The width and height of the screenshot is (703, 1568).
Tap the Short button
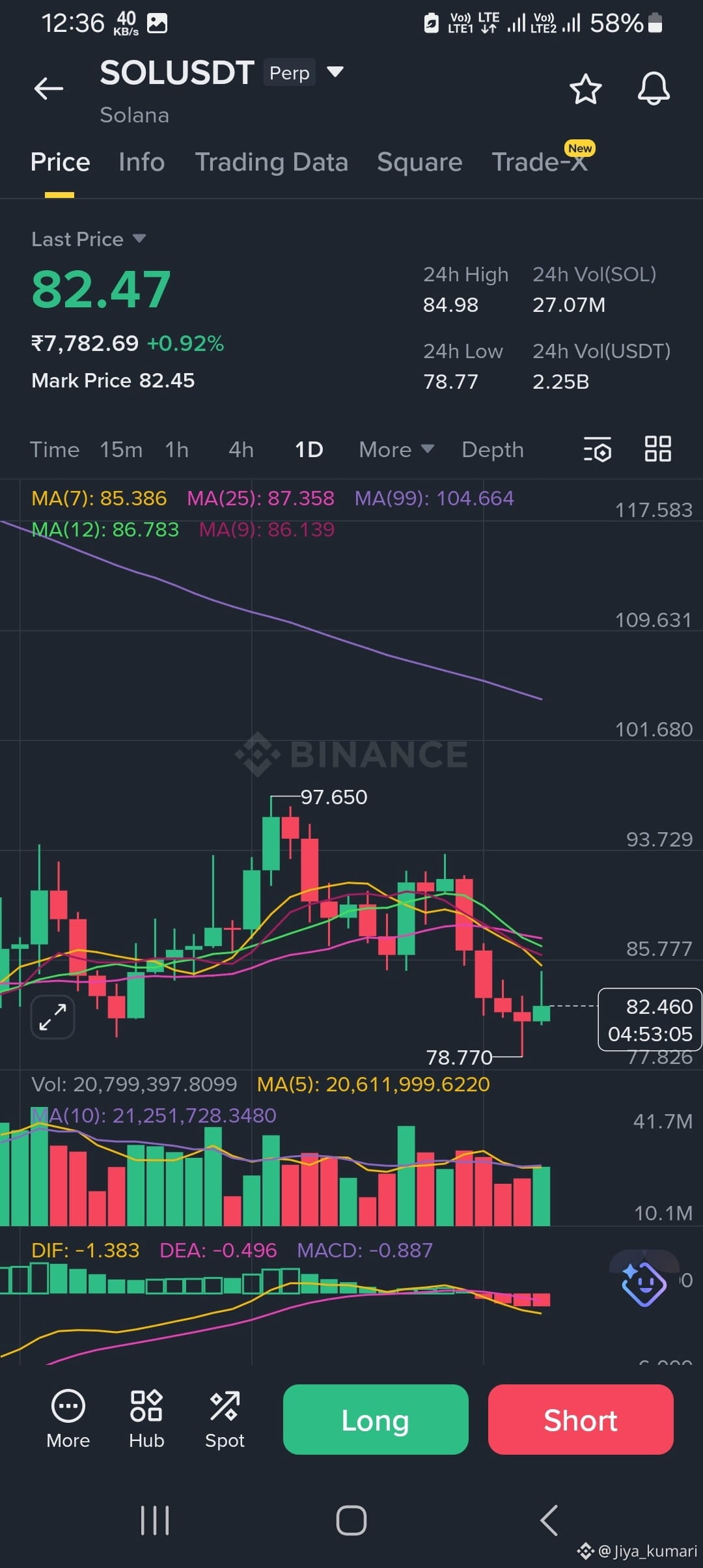(x=581, y=1420)
